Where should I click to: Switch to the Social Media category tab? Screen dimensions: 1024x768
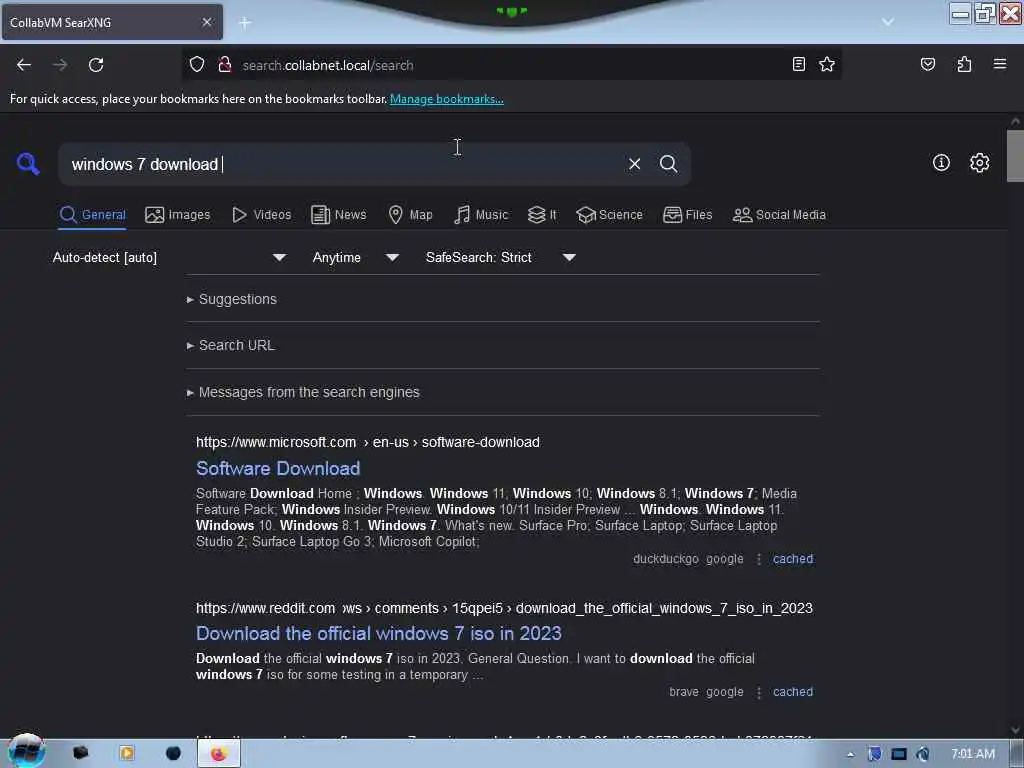tap(779, 215)
